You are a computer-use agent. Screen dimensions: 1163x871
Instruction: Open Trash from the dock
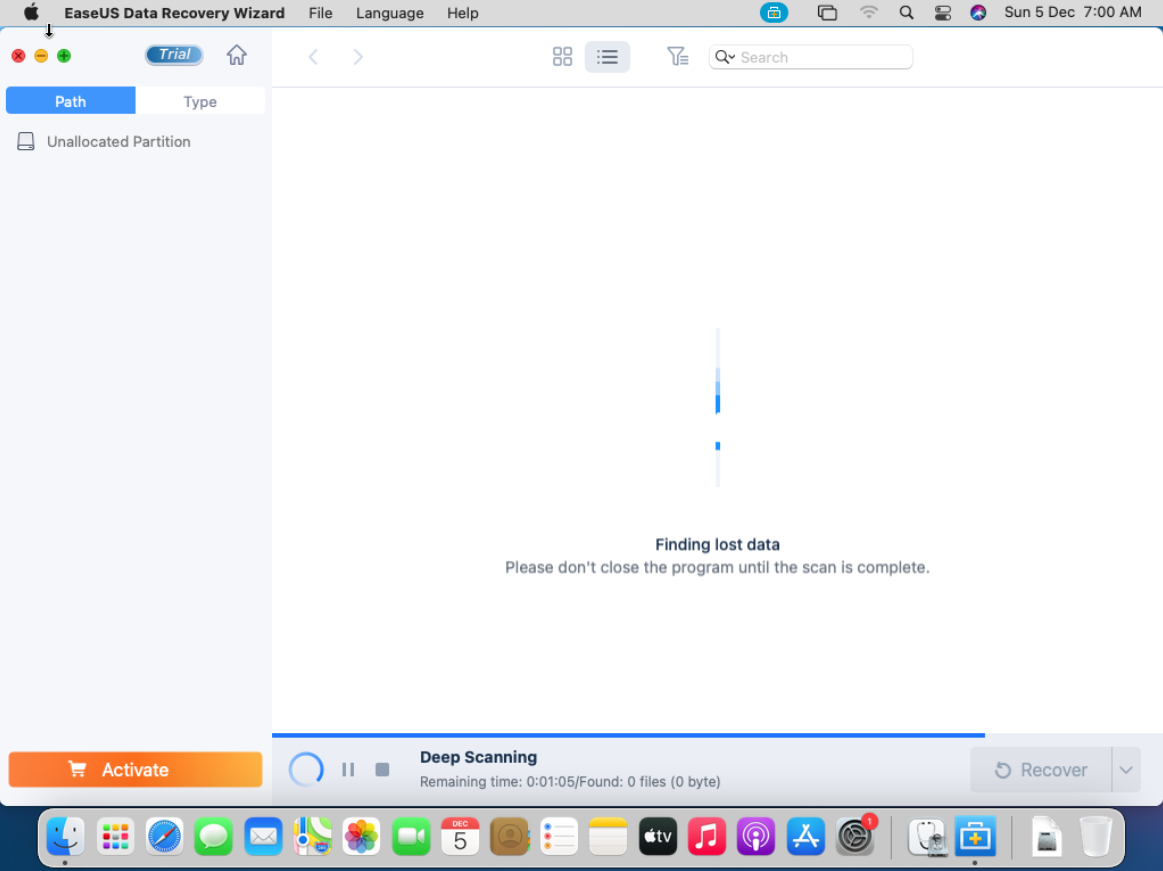[x=1096, y=837]
